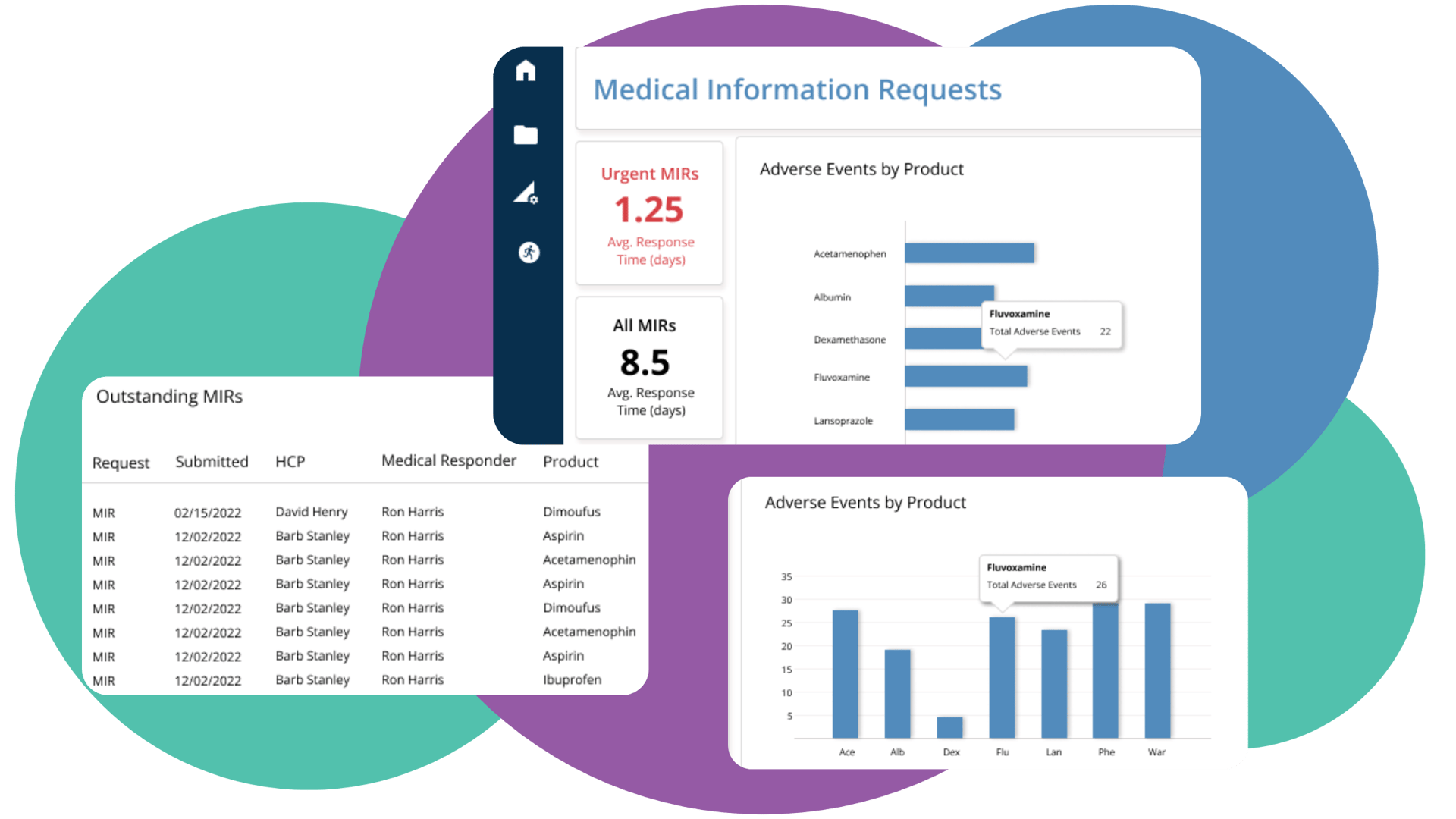Click the Dex x-axis label
The height and width of the screenshot is (819, 1456).
pos(951,752)
